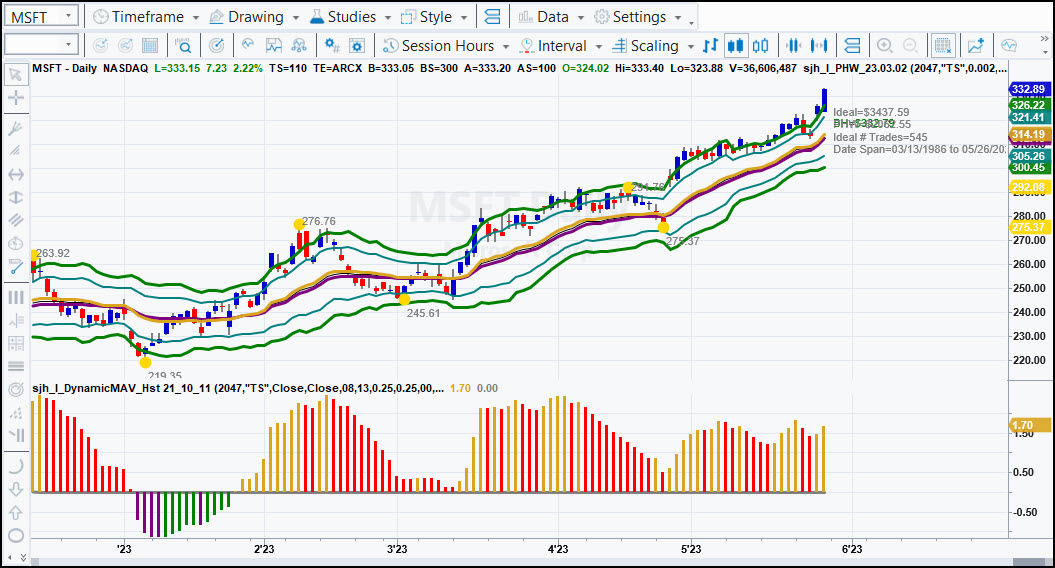The height and width of the screenshot is (568, 1055).
Task: Click the yellow pivot marker at 245.61
Action: 404,299
